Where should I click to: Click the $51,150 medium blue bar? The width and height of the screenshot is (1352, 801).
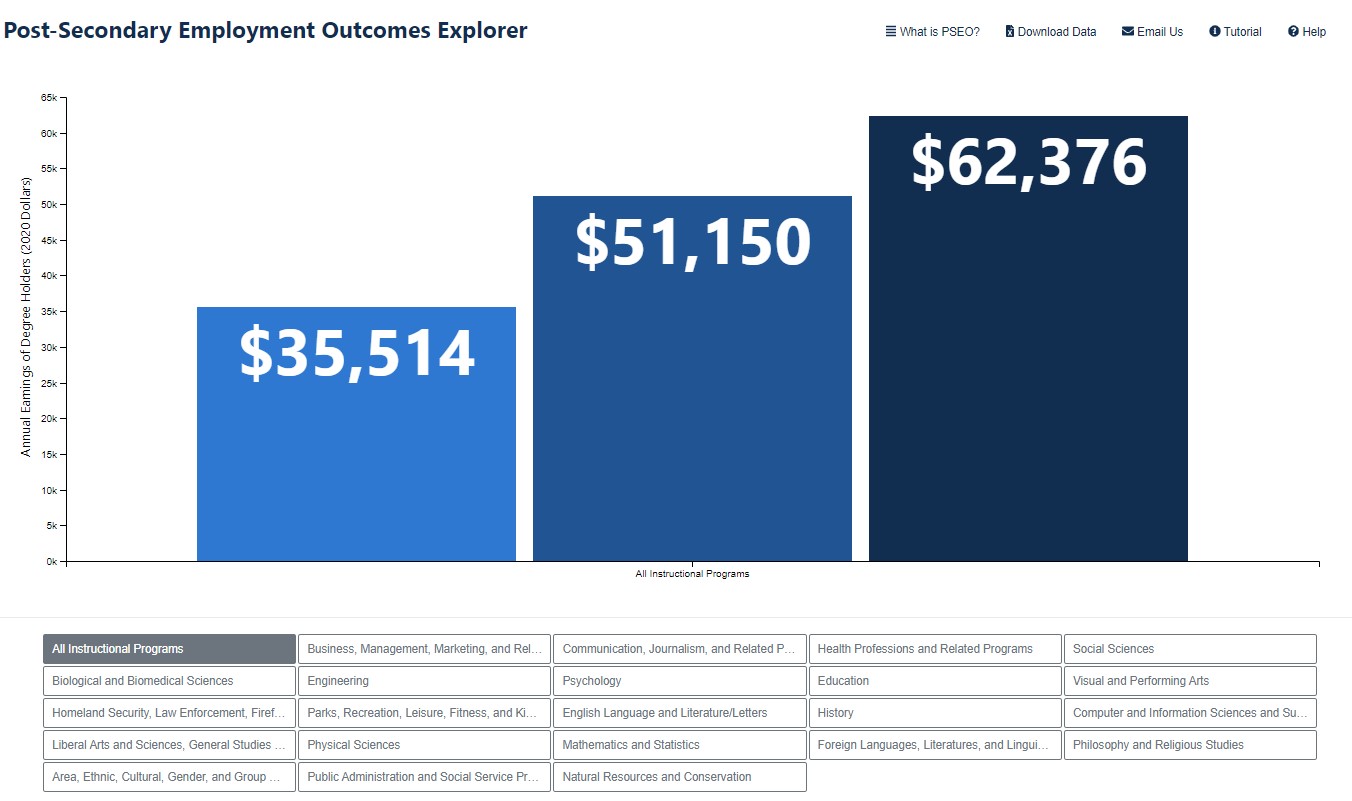tap(692, 400)
